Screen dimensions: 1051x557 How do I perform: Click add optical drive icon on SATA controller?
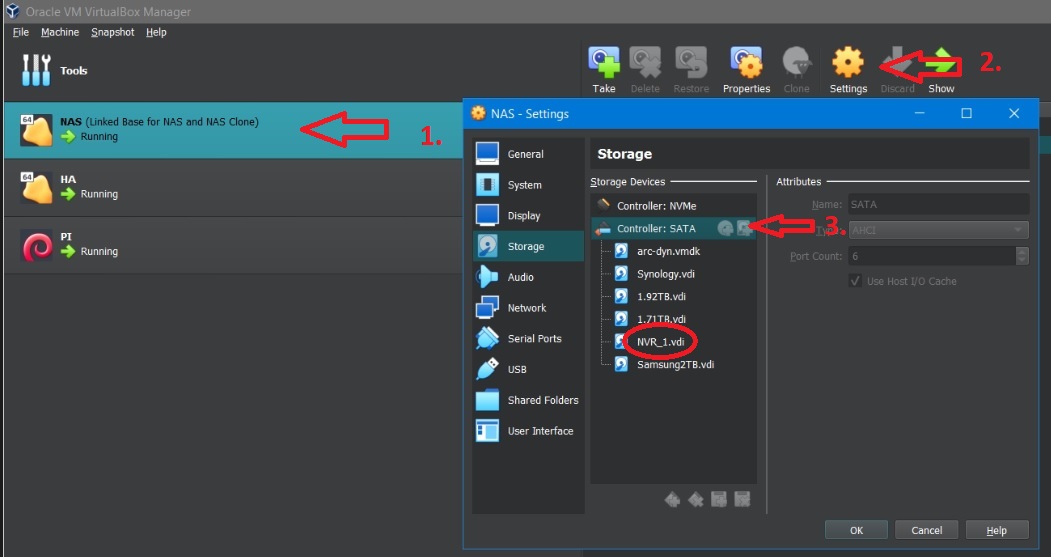[725, 229]
